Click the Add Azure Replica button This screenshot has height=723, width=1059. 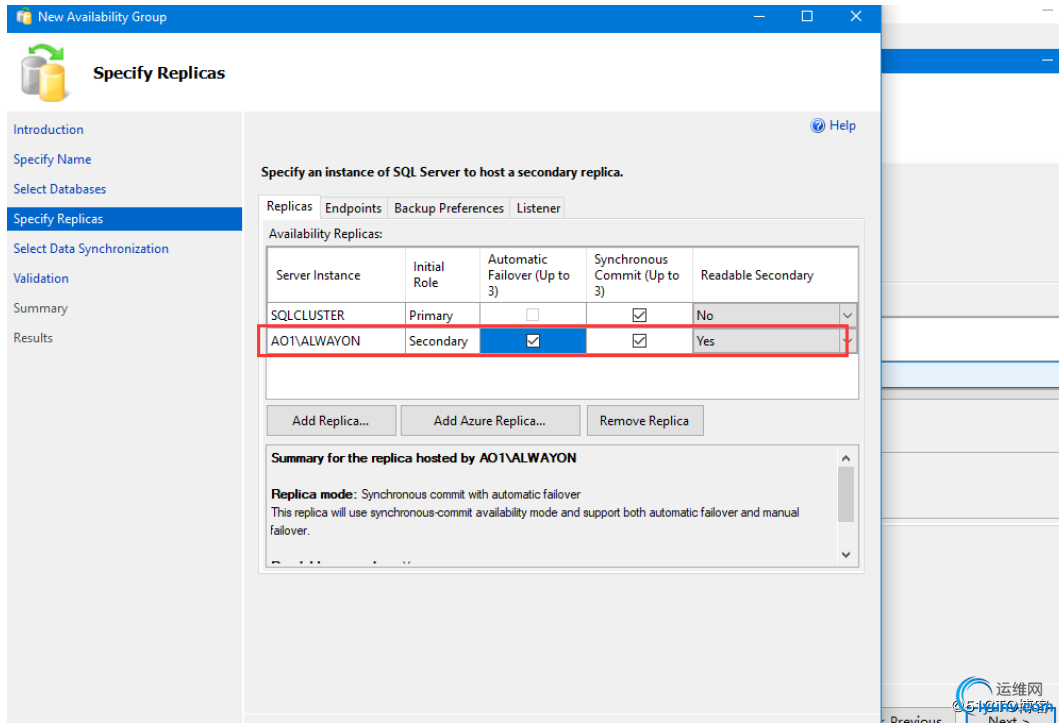(490, 421)
